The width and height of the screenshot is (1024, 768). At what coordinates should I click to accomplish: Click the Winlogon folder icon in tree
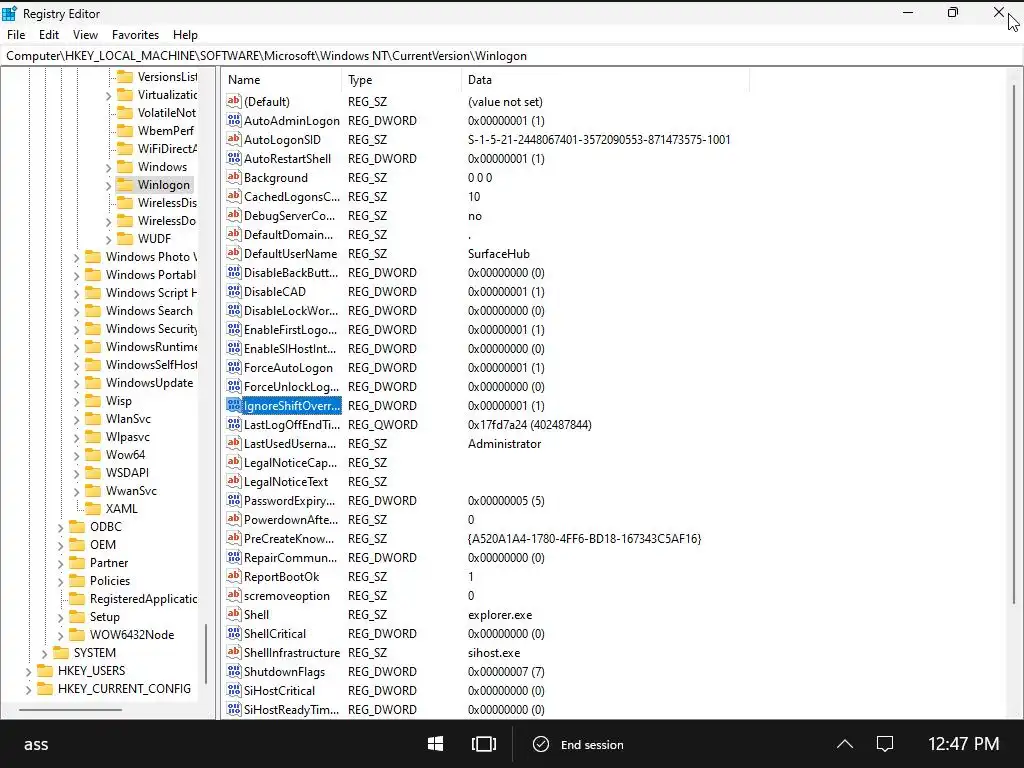coord(125,185)
